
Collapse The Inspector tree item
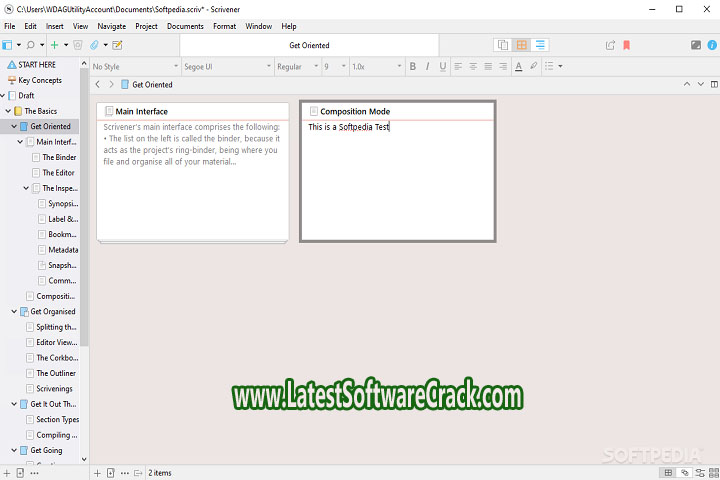point(26,188)
